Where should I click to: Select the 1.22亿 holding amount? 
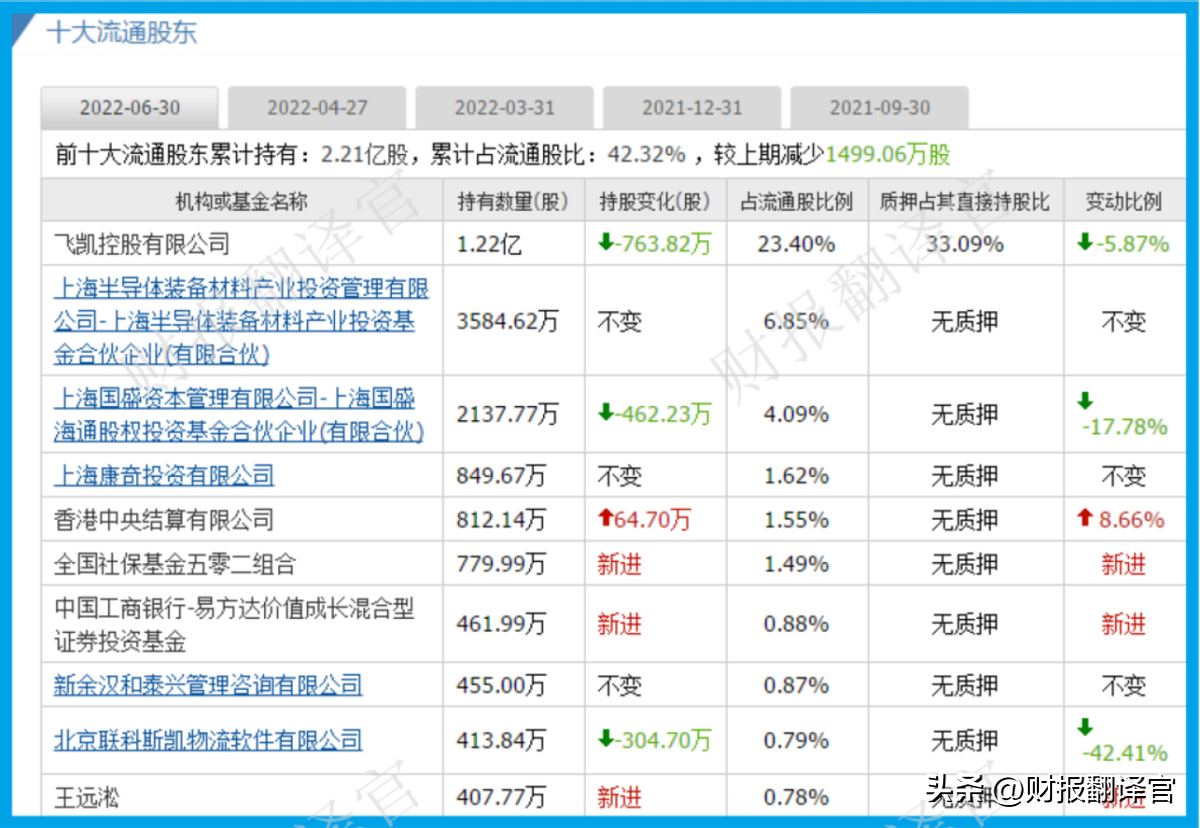(490, 243)
